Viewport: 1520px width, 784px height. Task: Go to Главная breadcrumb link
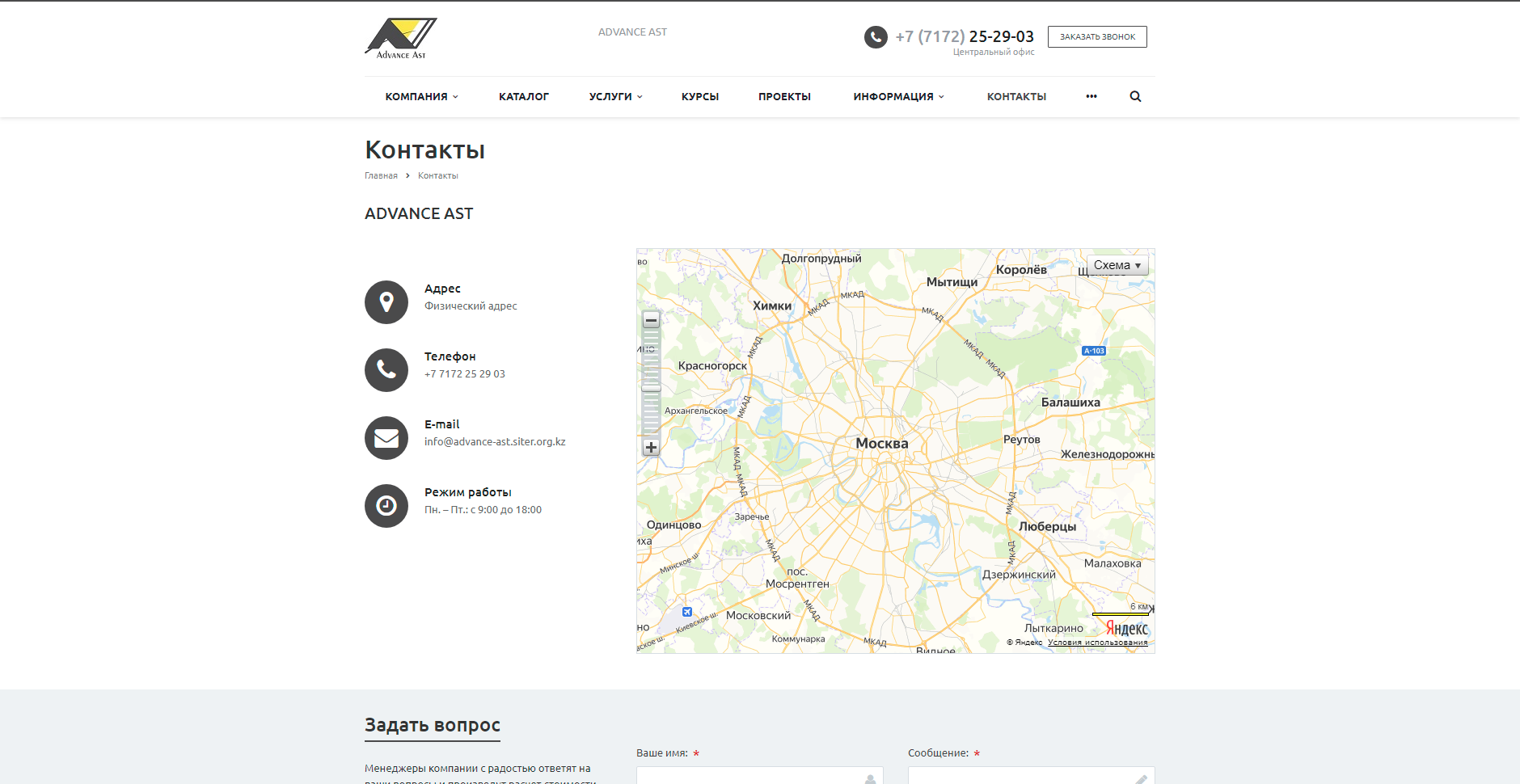381,175
